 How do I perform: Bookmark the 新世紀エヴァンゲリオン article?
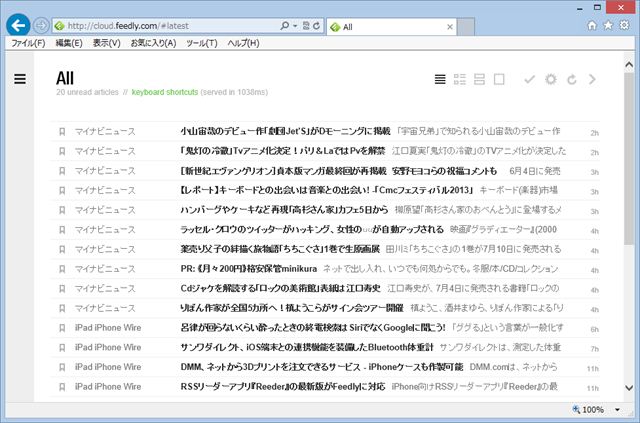pos(62,171)
